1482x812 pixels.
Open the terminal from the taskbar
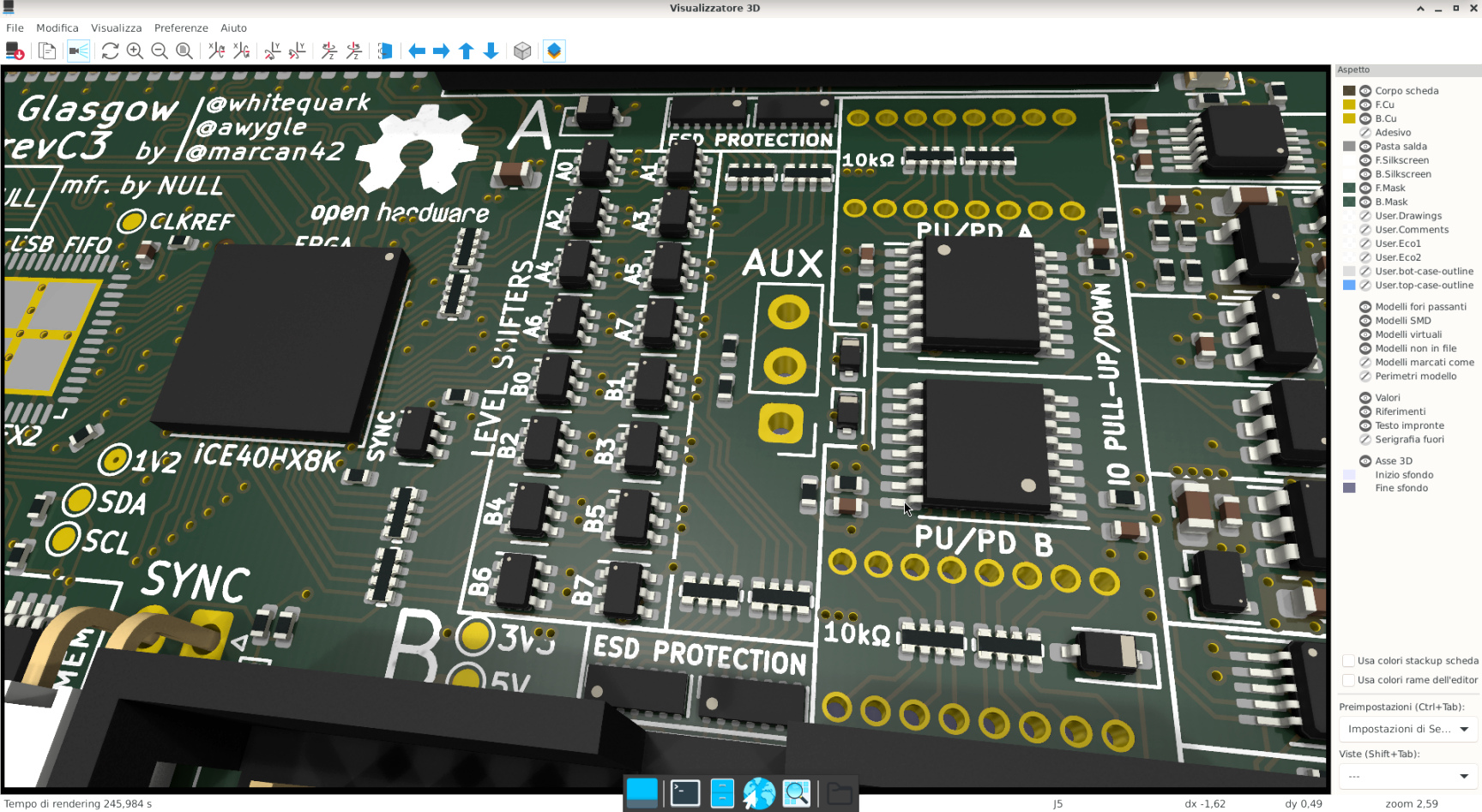coord(685,793)
